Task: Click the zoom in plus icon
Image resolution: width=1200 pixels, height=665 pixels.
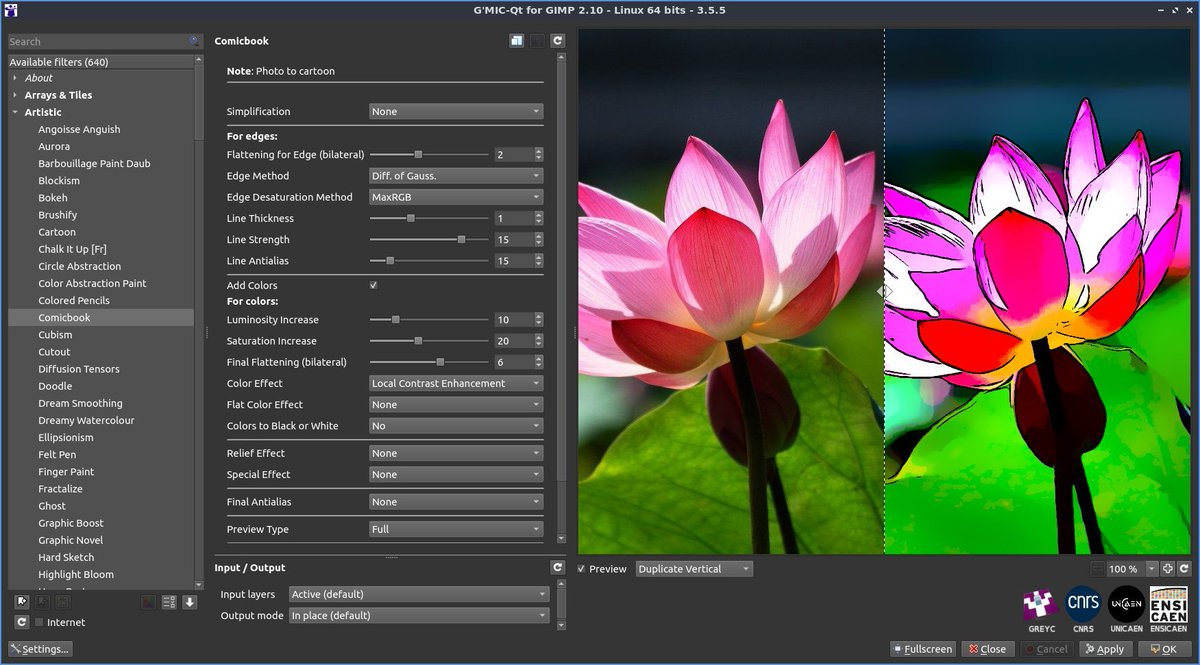Action: (1167, 568)
